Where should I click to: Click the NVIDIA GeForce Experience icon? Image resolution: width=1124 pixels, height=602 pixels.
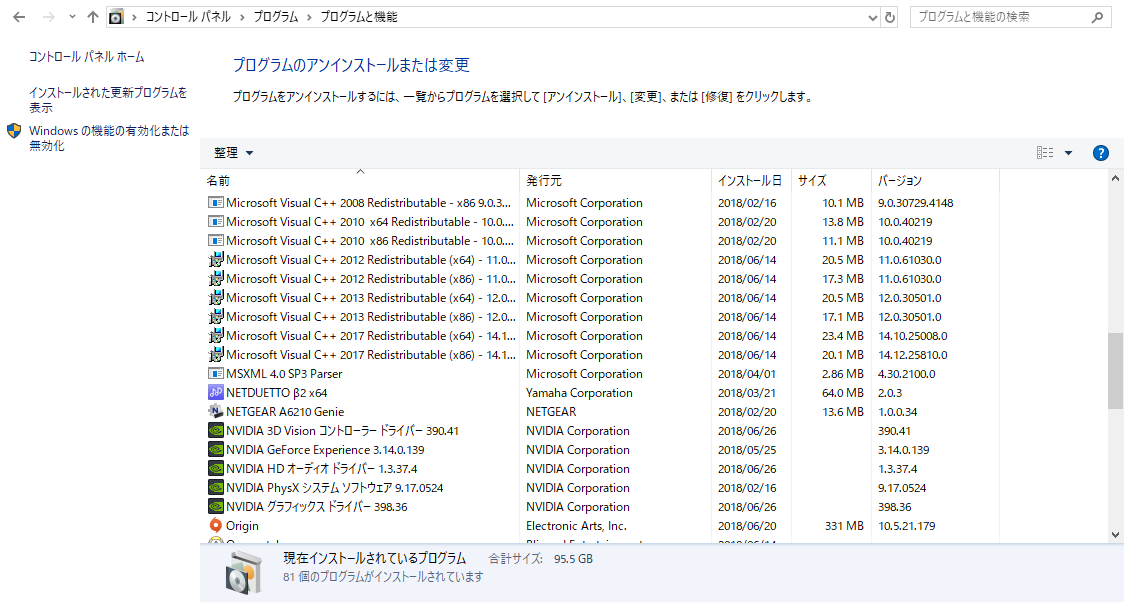tap(215, 450)
